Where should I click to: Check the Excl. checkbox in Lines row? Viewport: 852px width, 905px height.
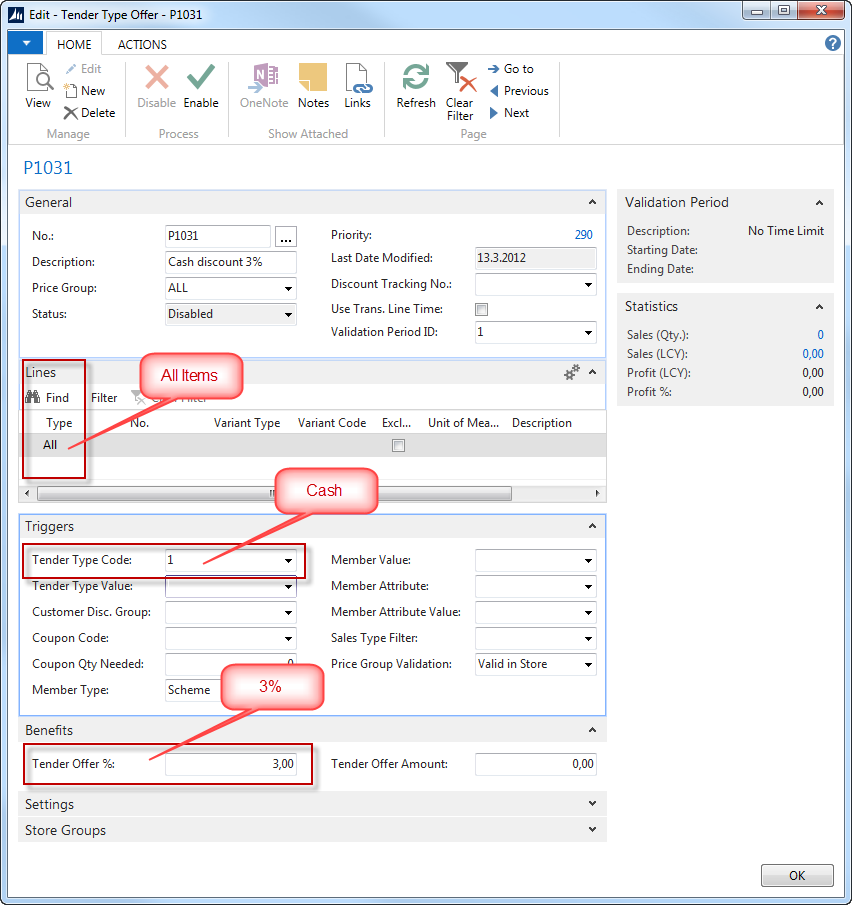(x=398, y=446)
